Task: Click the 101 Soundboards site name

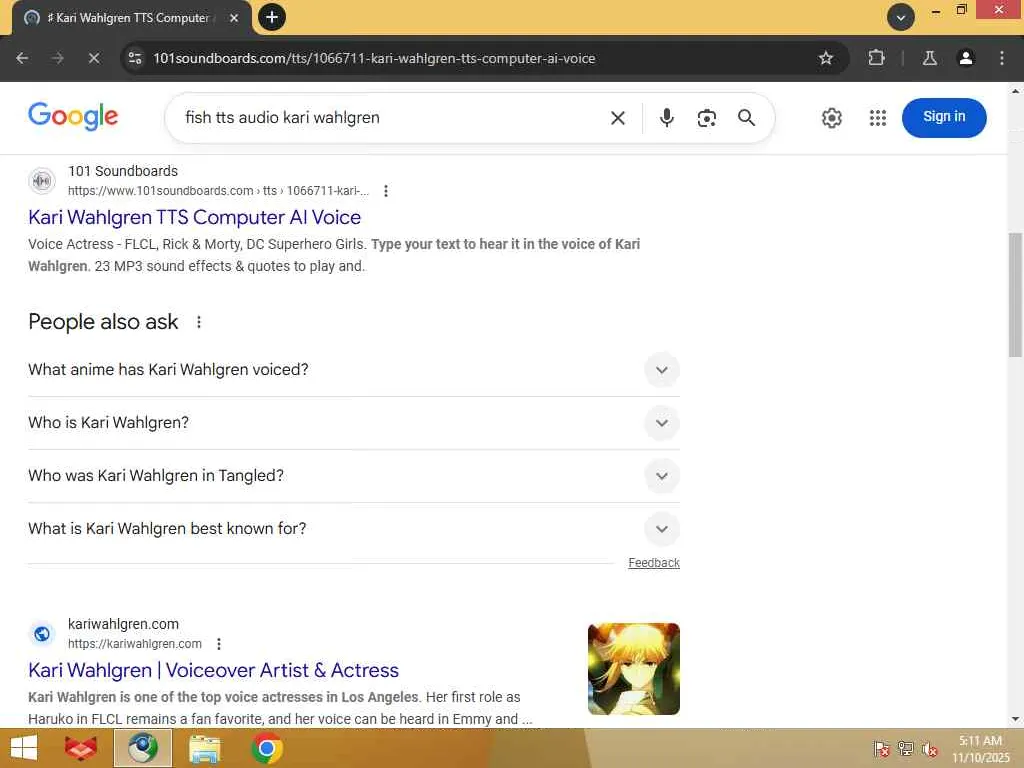Action: coord(123,171)
